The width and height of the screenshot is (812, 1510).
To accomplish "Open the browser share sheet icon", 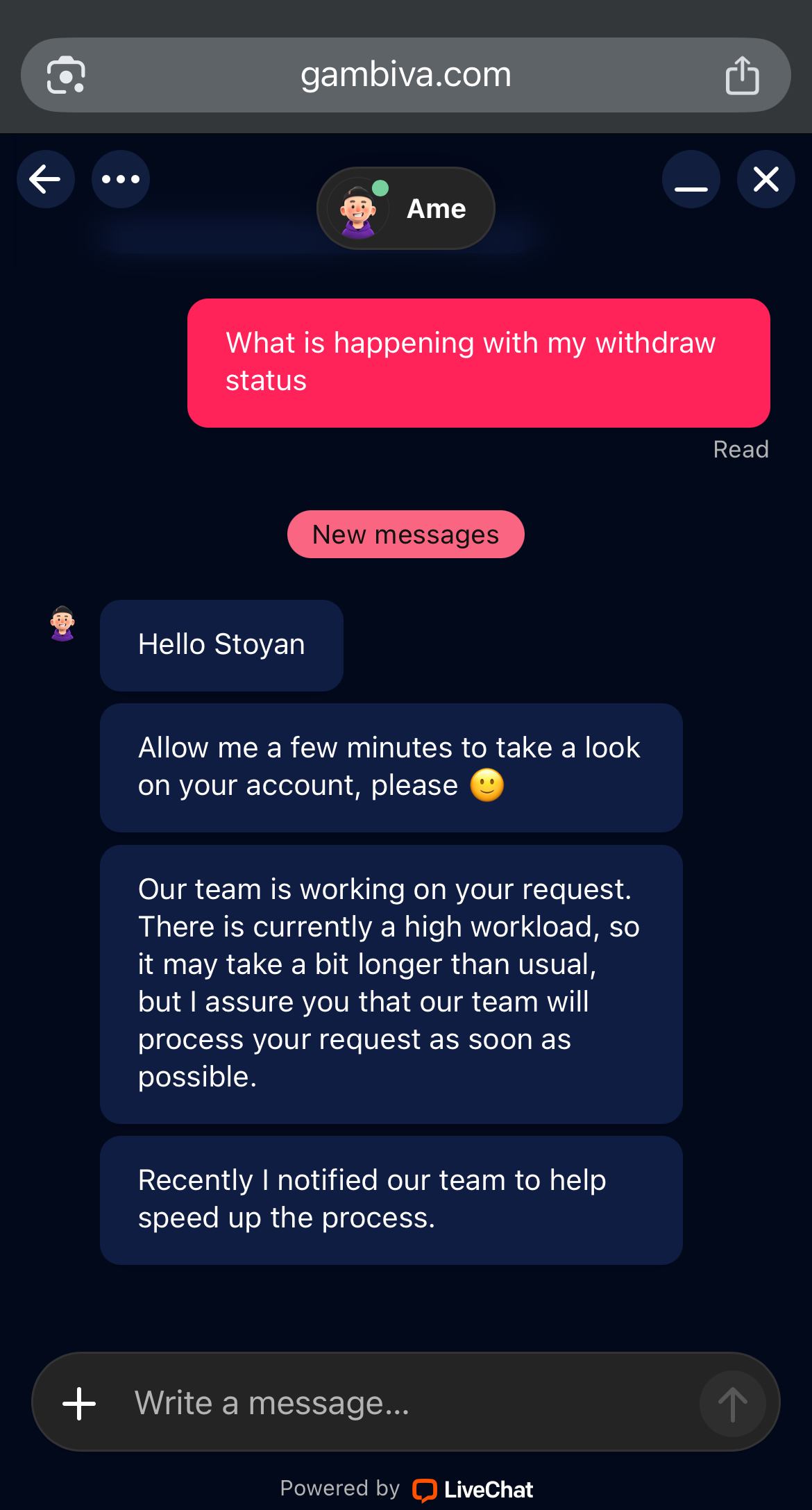I will (x=742, y=75).
